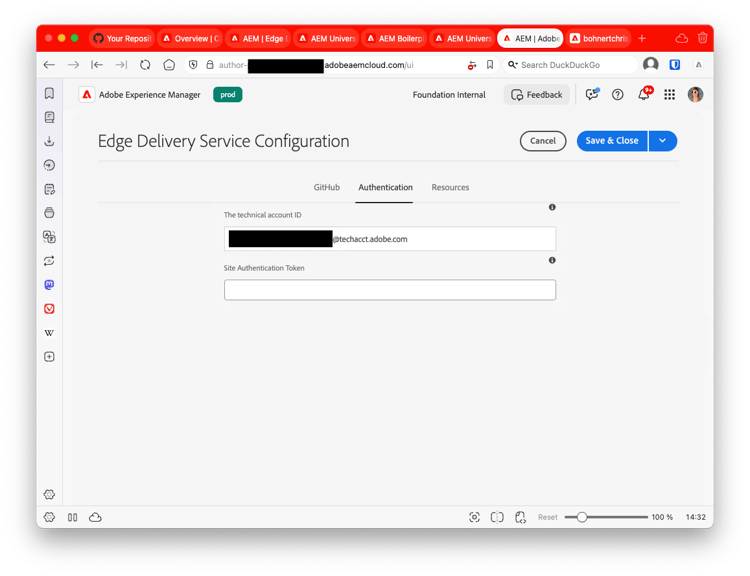This screenshot has height=576, width=750.
Task: Open the Bitwarden extension
Action: [675, 65]
